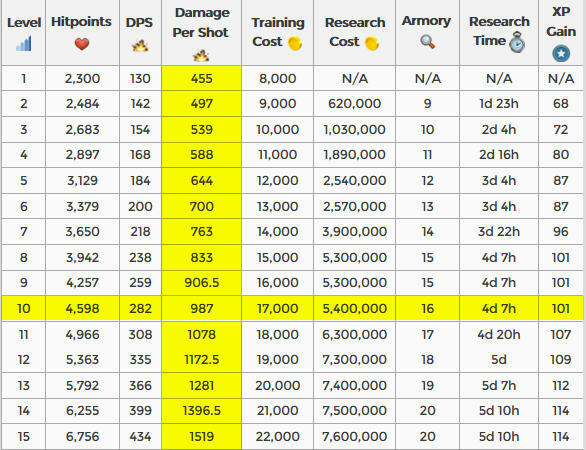This screenshot has width=586, height=450.
Task: Click the yellow 455 damage cell
Action: [x=201, y=78]
